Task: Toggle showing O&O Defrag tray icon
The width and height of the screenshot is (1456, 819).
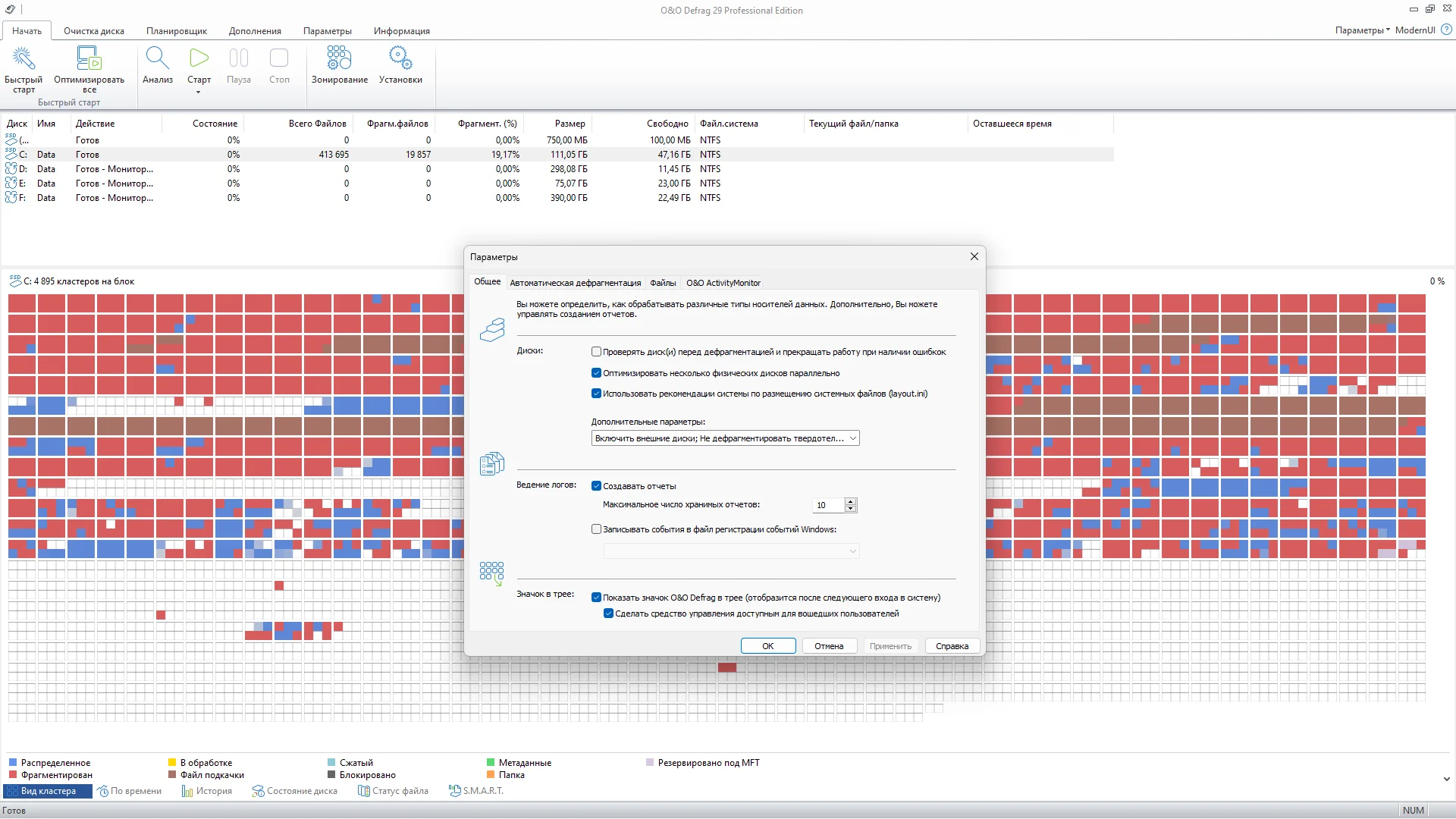Action: [596, 598]
